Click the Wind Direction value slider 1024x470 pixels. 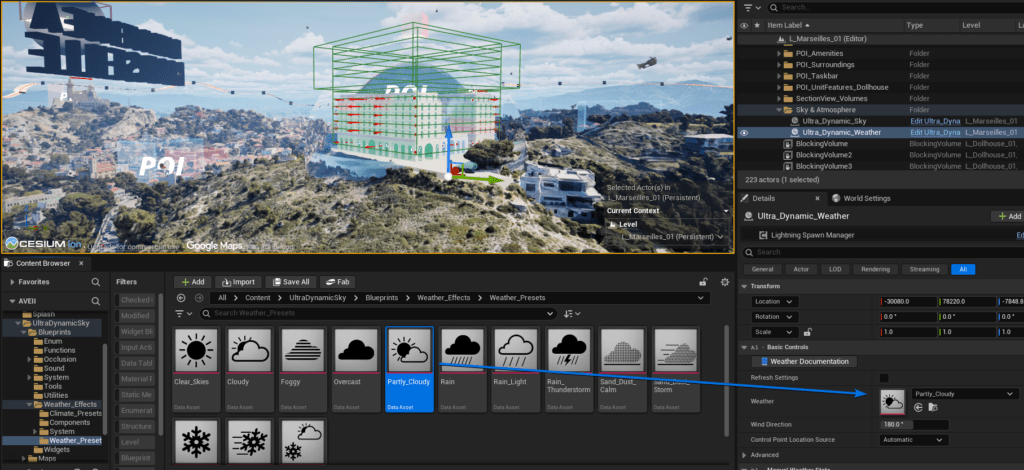[913, 424]
